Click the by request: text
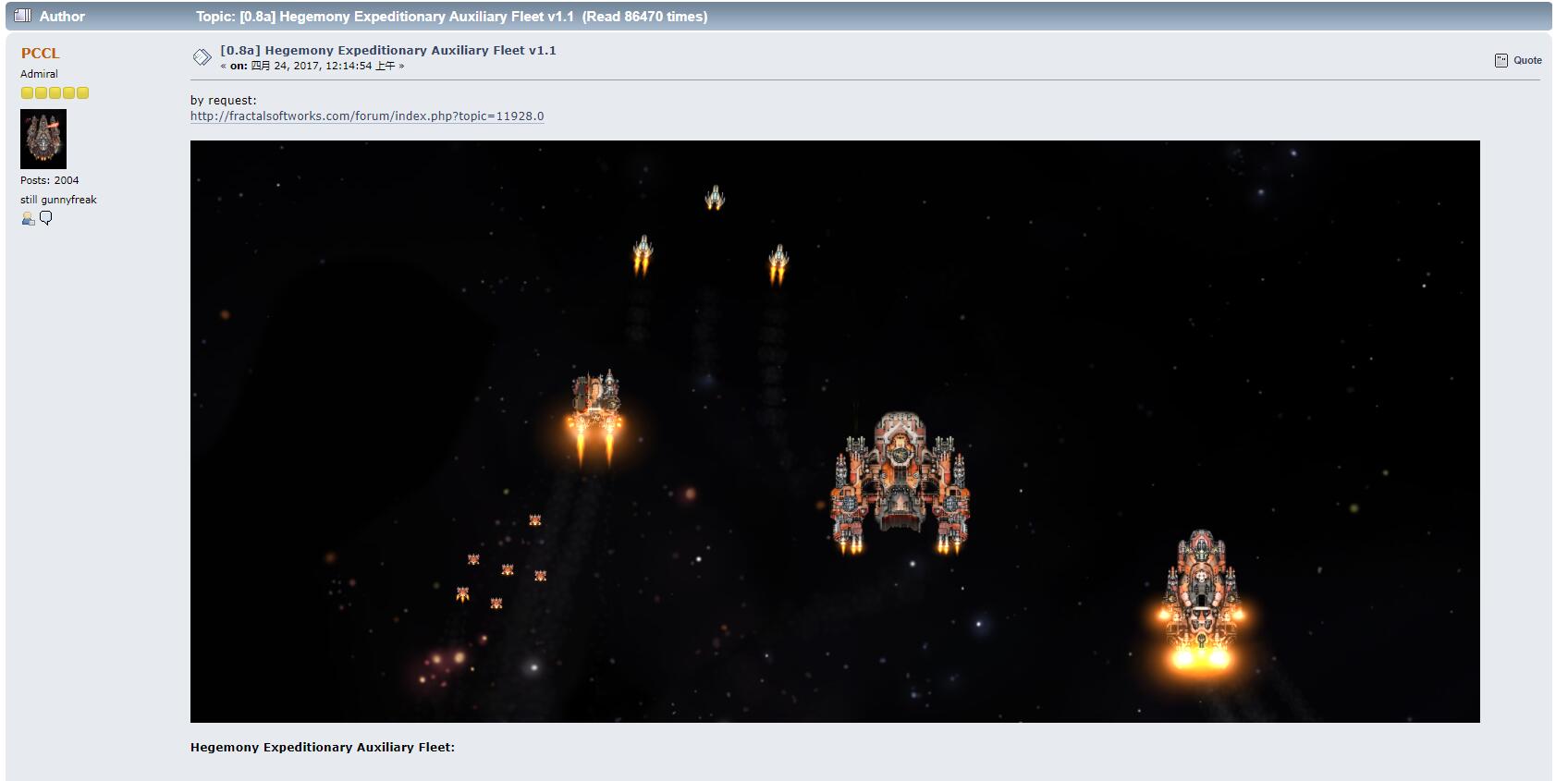 224,100
